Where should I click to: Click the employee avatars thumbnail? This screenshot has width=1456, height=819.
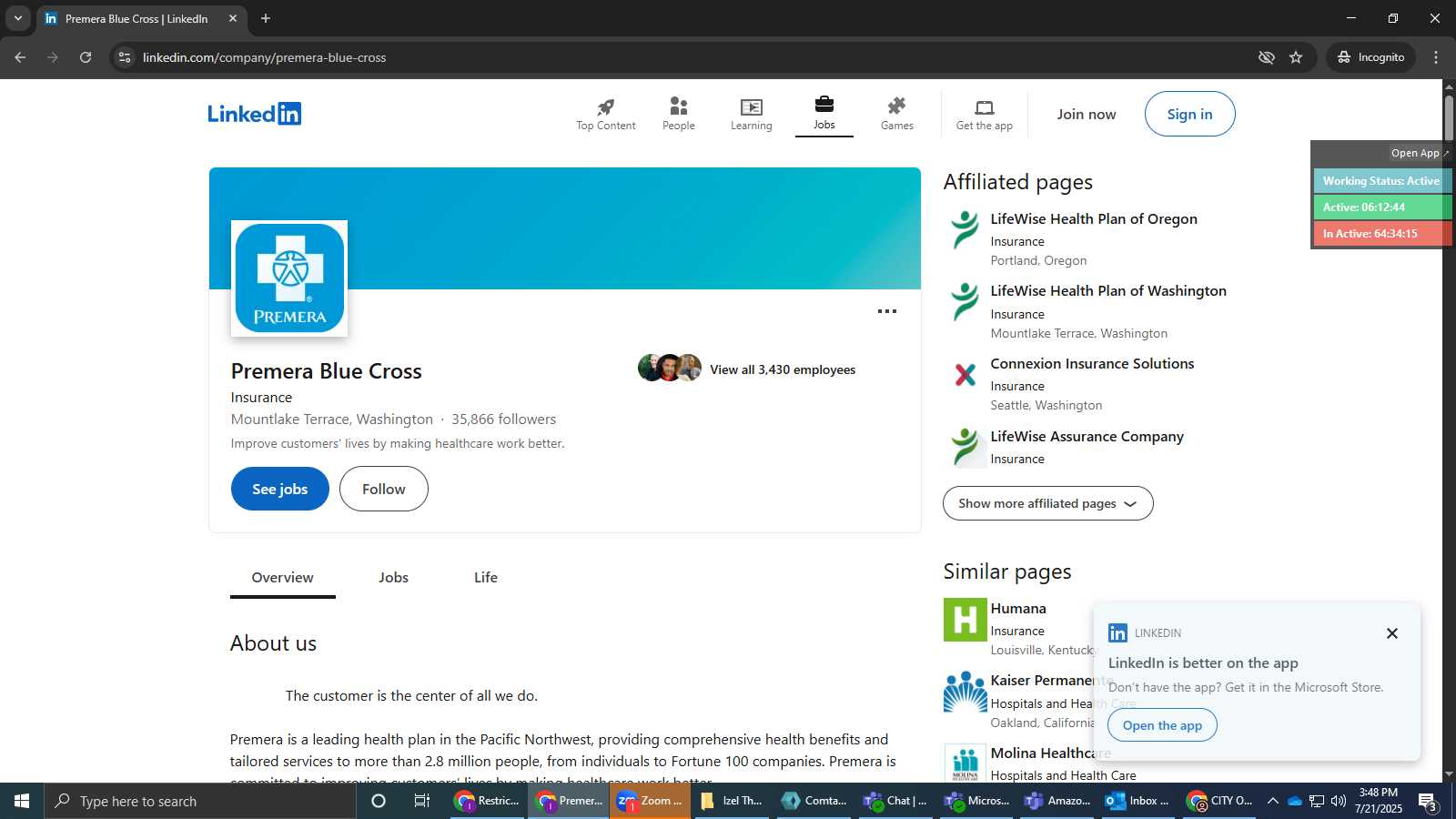pyautogui.click(x=670, y=368)
